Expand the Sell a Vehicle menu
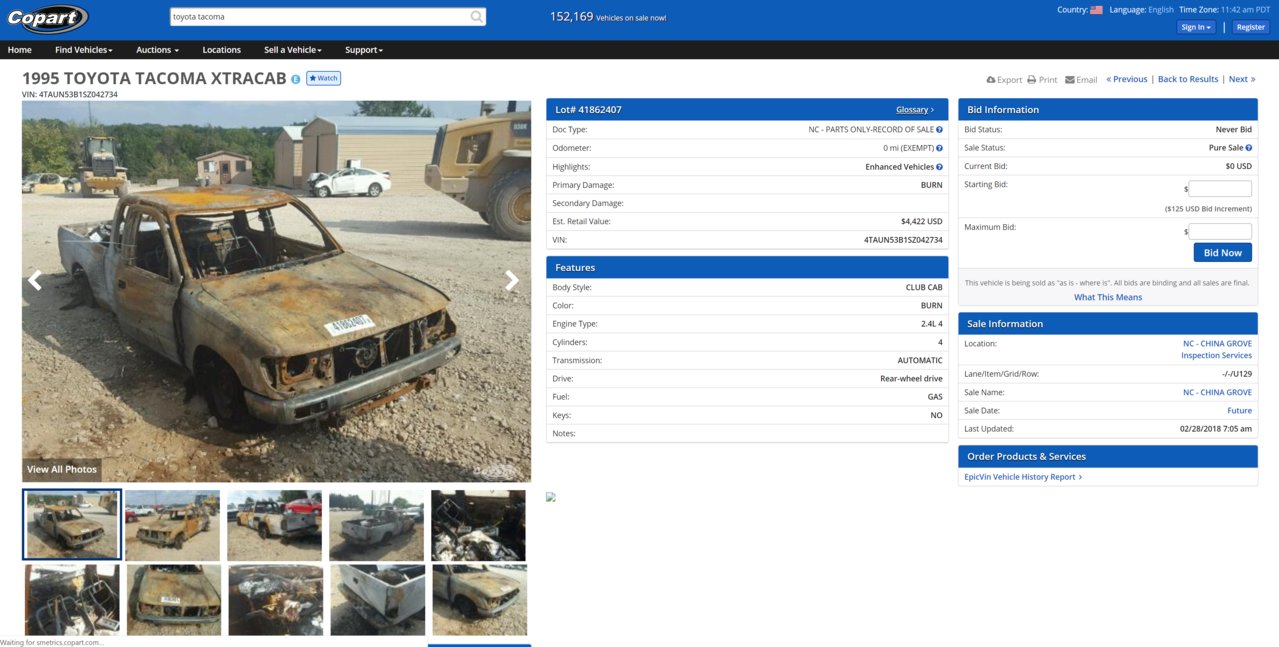 coord(293,50)
